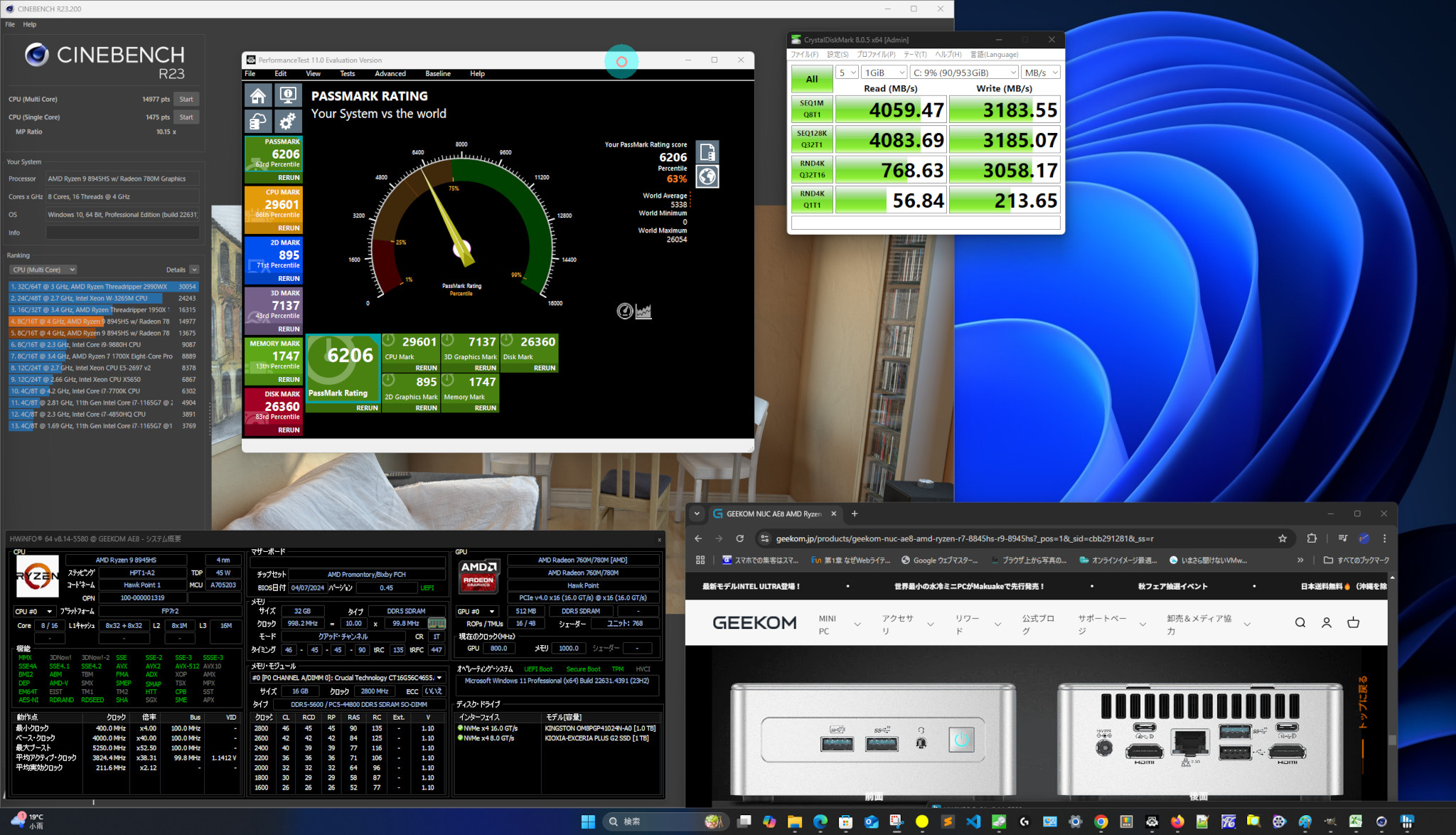1456x835 pixels.
Task: Open CrystalDiskMark ファイル(F) menu
Action: coord(805,54)
